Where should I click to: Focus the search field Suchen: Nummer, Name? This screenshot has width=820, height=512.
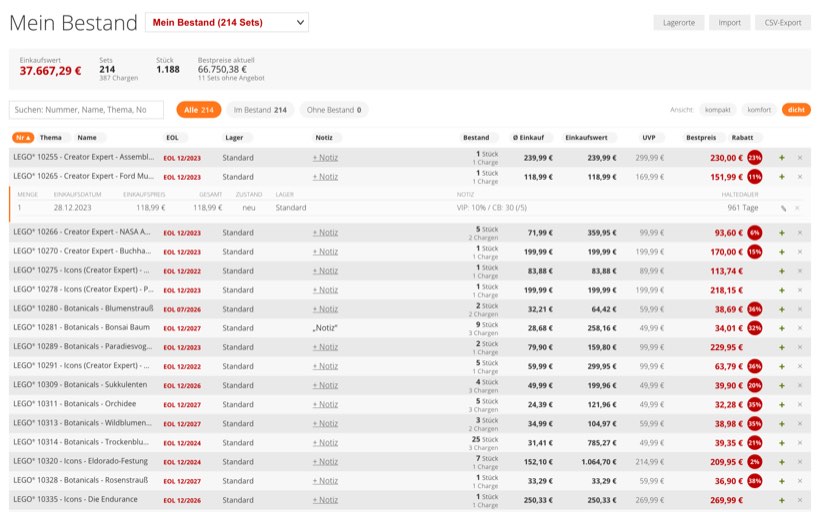tap(86, 110)
